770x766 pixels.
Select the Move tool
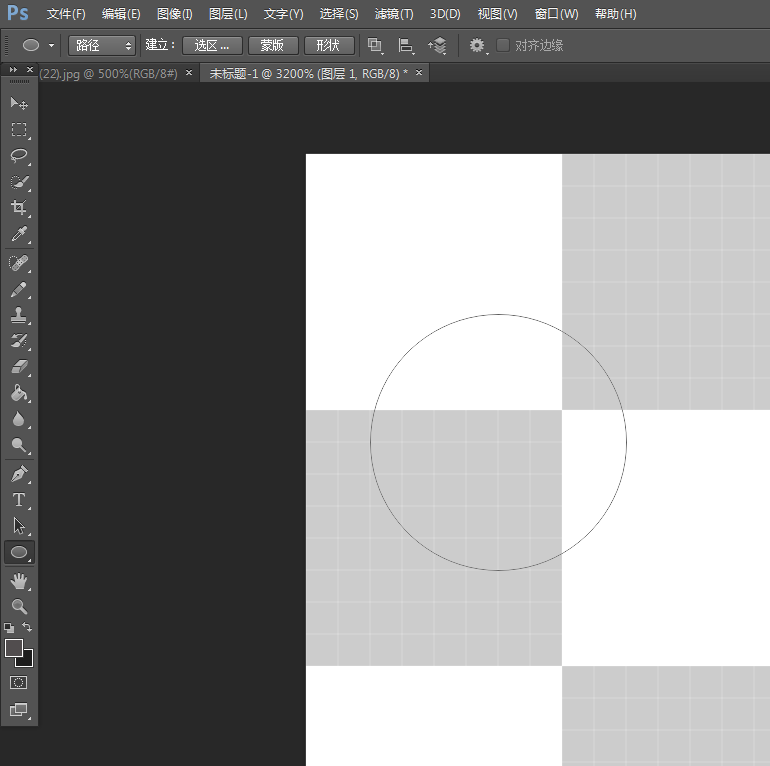[19, 103]
